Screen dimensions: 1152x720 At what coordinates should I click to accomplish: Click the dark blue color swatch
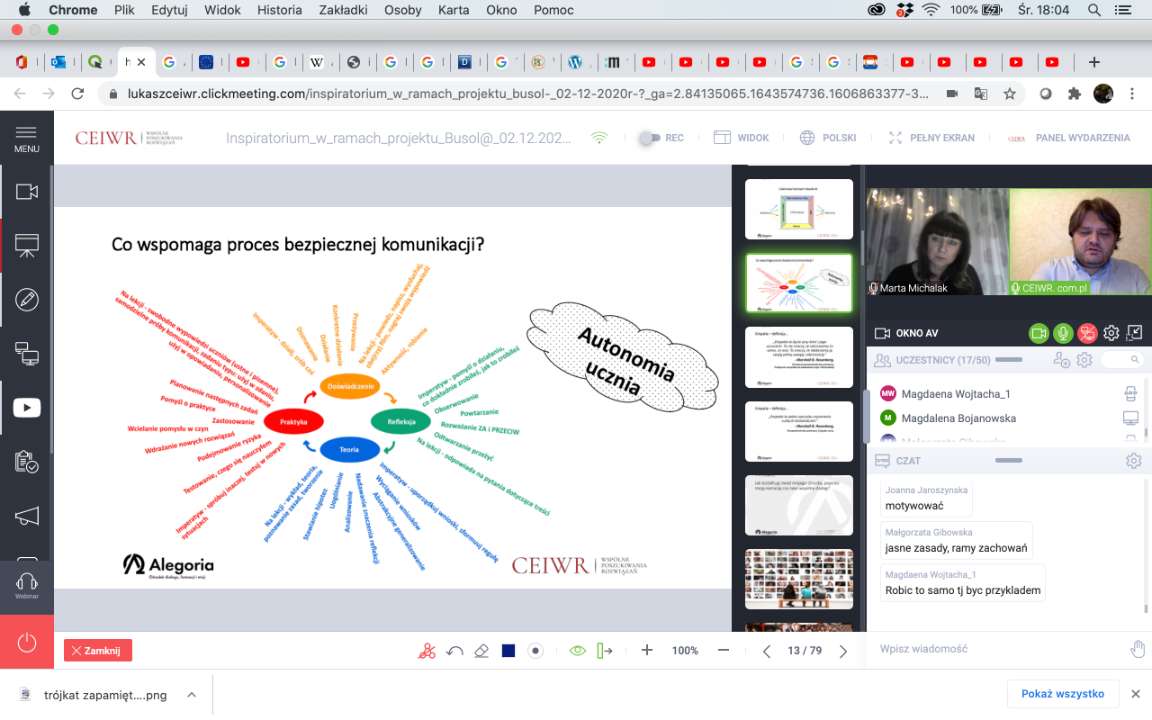pyautogui.click(x=508, y=651)
